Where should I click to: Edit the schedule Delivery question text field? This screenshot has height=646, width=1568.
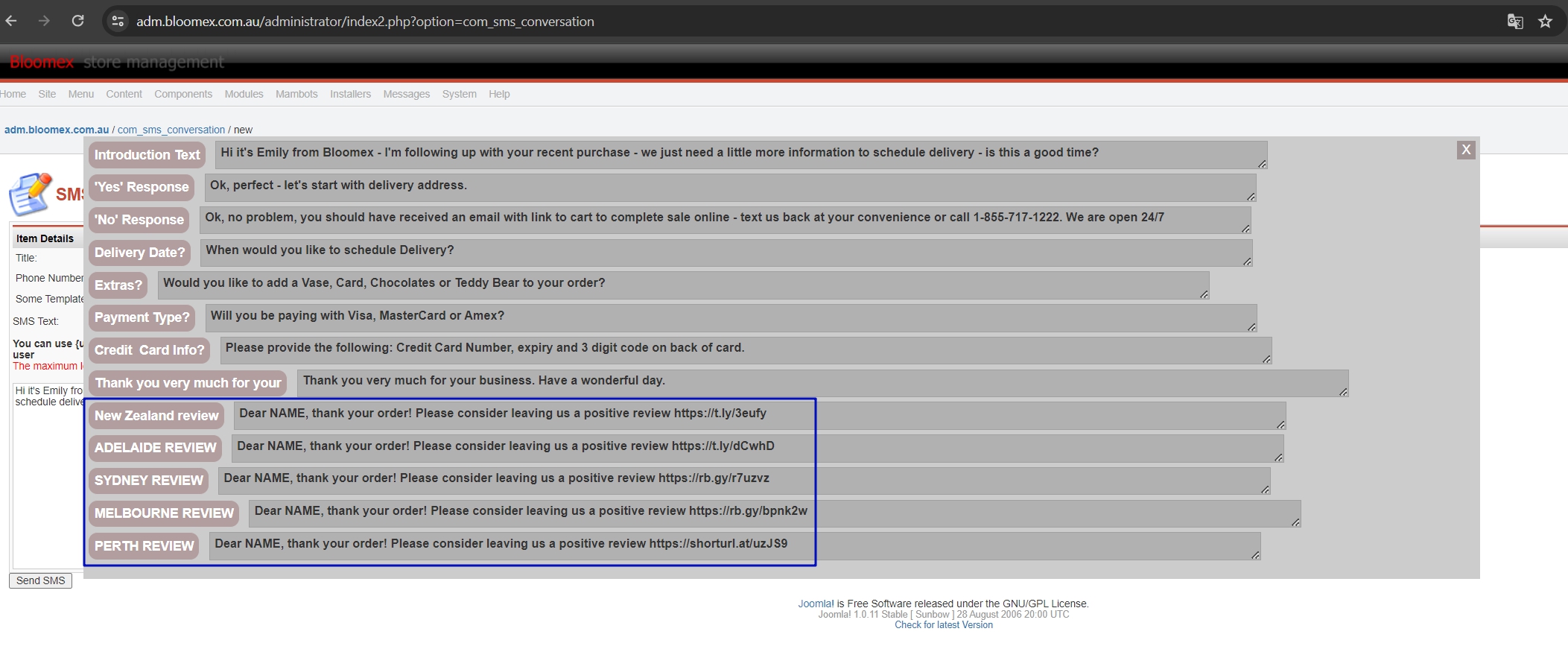726,253
